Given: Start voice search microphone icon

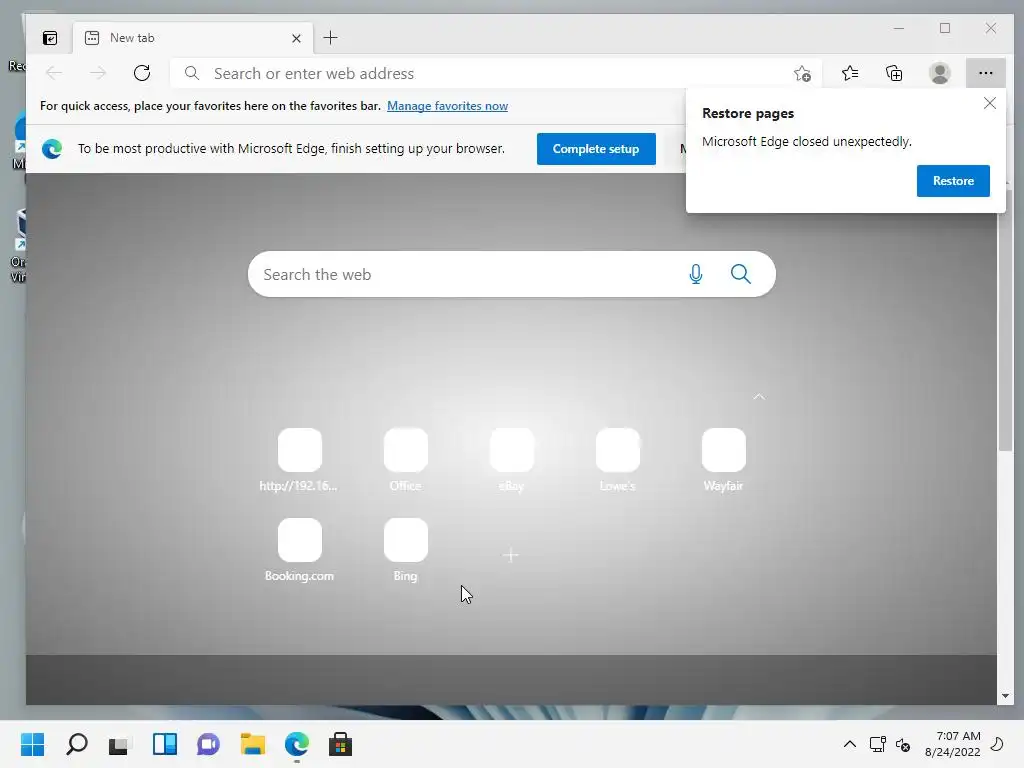Looking at the screenshot, I should click(696, 274).
